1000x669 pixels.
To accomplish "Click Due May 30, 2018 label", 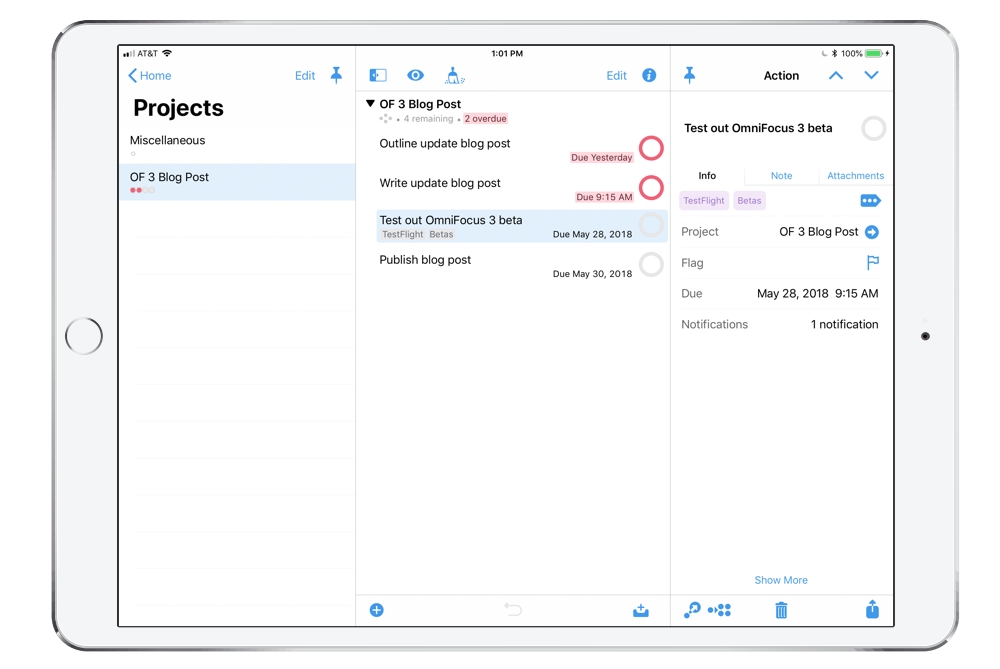I will pos(592,274).
